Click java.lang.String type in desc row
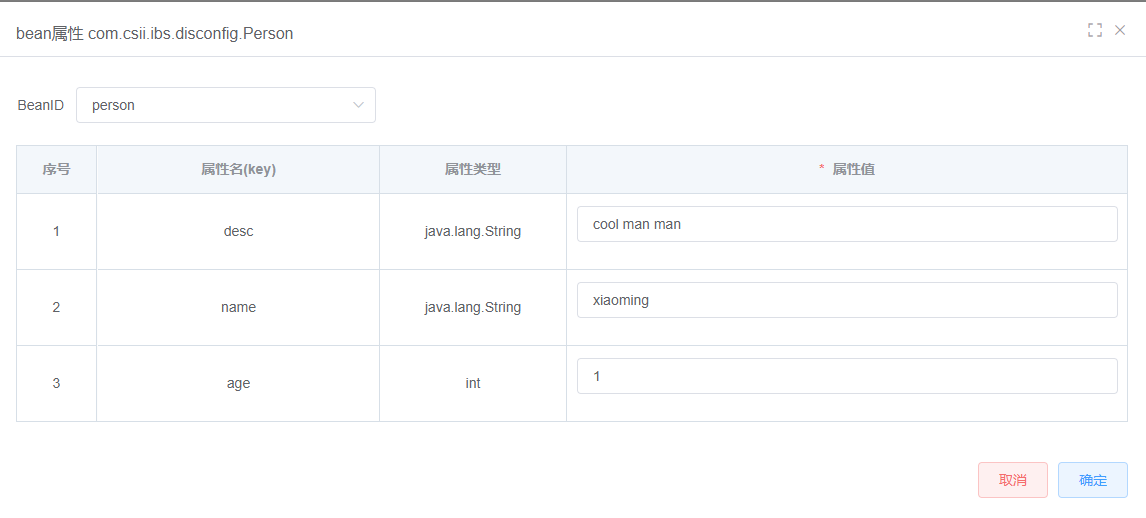Screen dimensions: 1146x518 point(473,232)
